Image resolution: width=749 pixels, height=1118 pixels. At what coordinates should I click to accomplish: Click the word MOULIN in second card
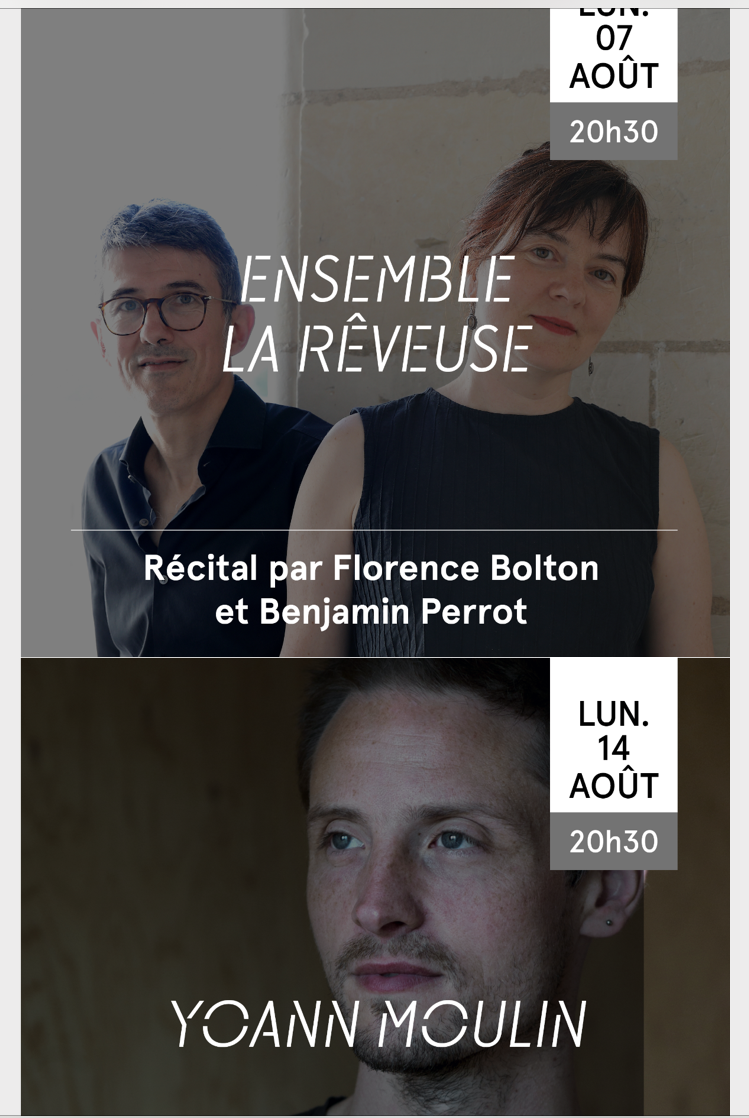click(482, 1024)
